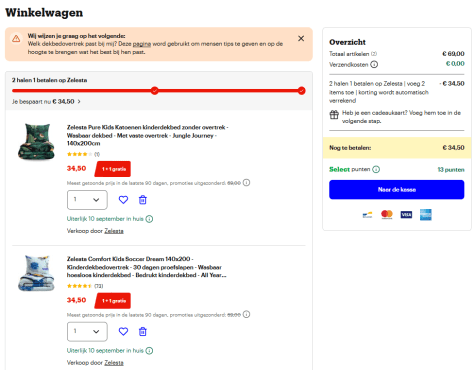Click the '- € 34,50' discount amount
This screenshot has height=370, width=475.
(x=452, y=83)
